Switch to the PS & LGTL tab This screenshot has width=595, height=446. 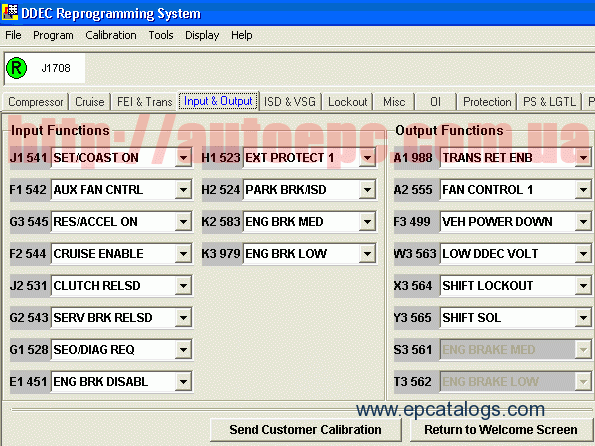point(549,102)
